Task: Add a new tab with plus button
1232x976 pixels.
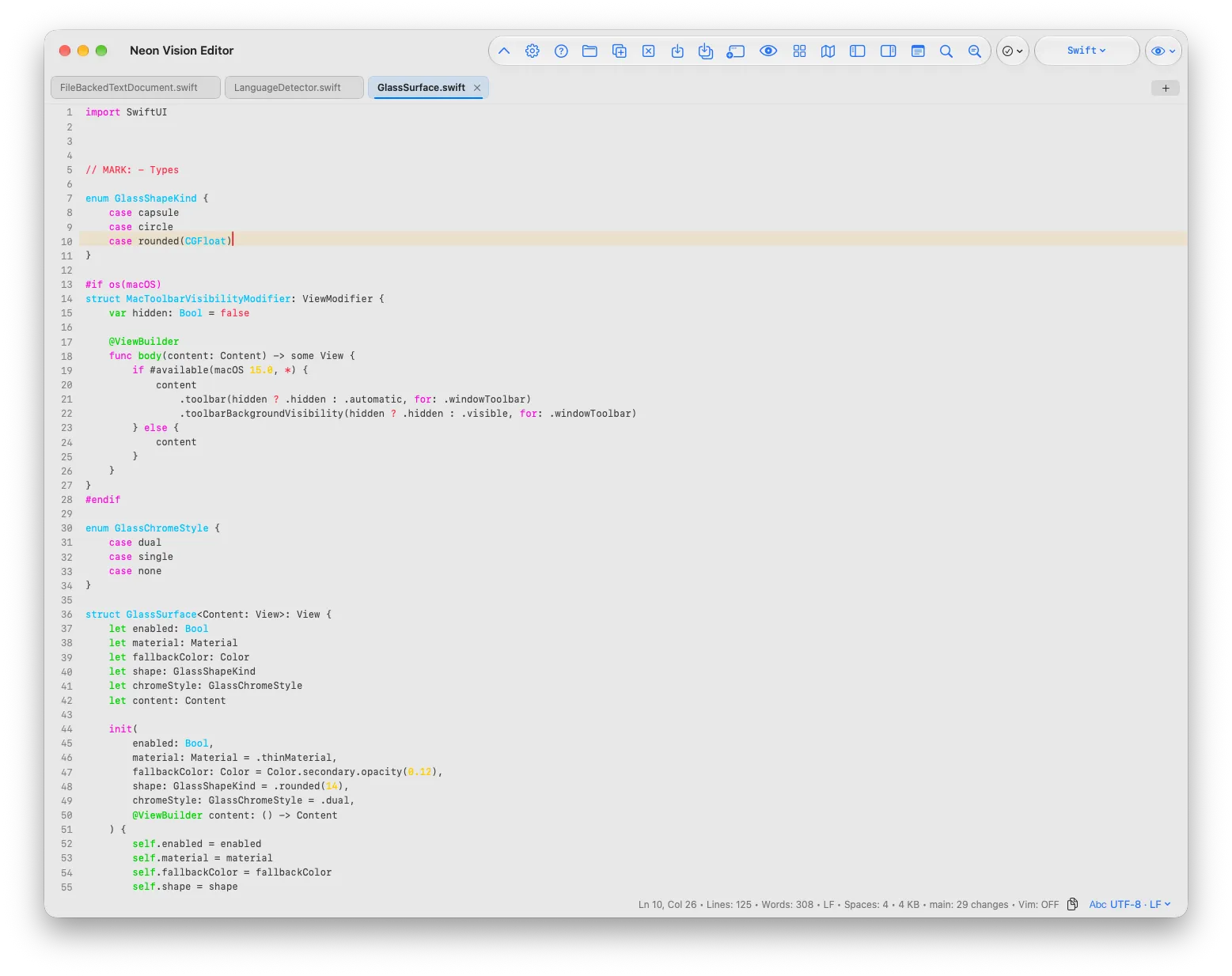Action: pos(1165,88)
